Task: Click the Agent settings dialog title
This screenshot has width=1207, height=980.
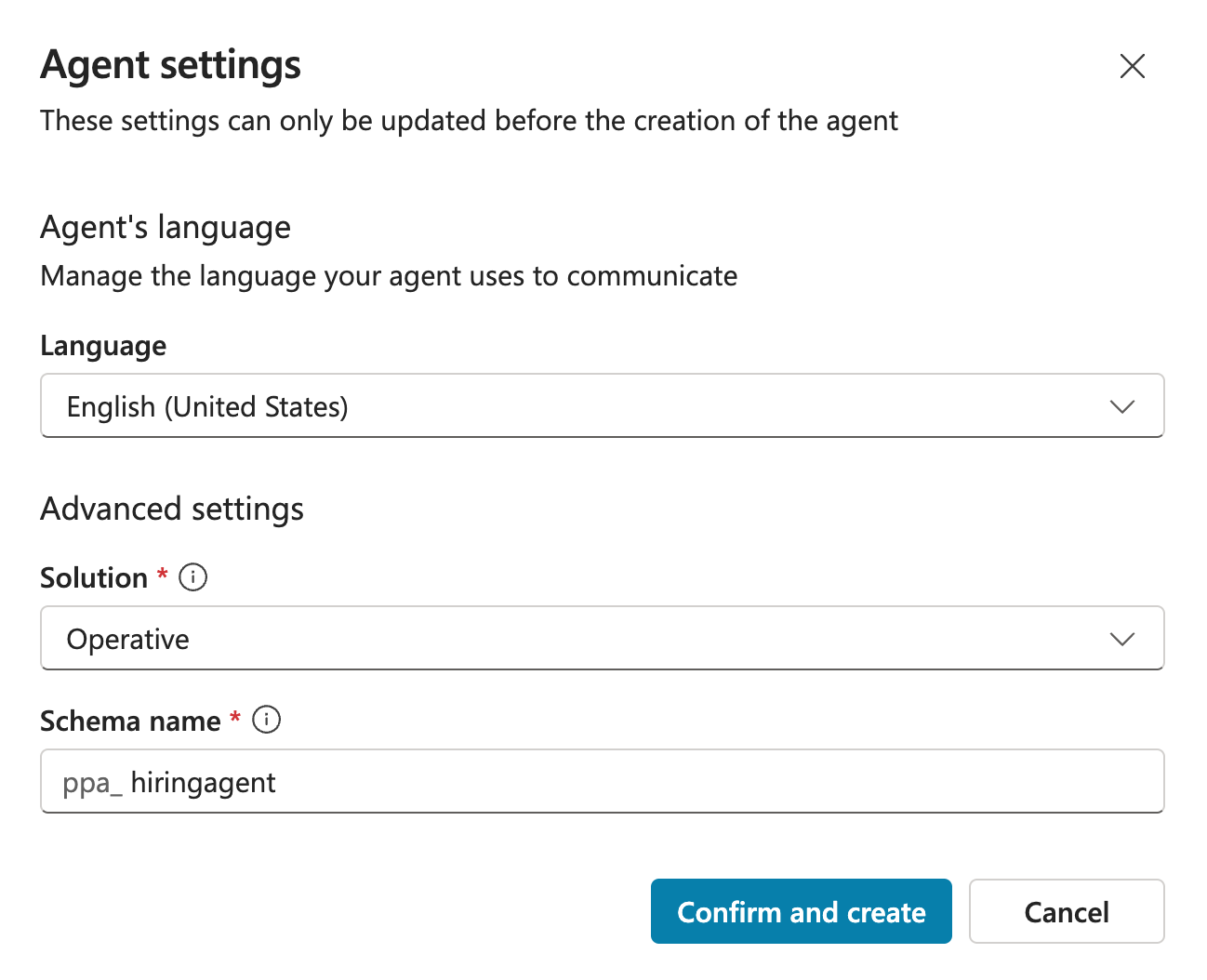Action: pos(170,64)
